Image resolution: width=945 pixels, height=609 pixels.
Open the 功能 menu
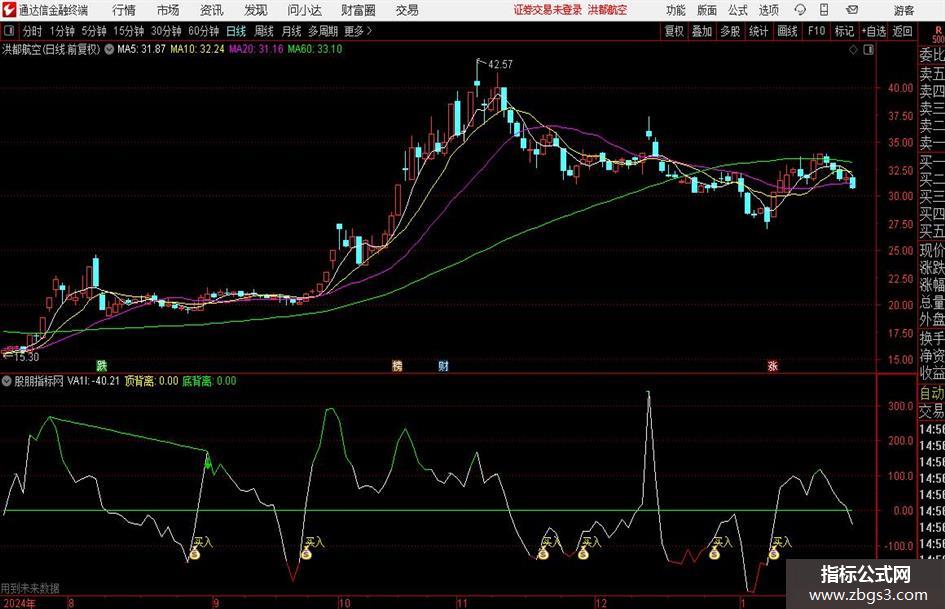676,10
